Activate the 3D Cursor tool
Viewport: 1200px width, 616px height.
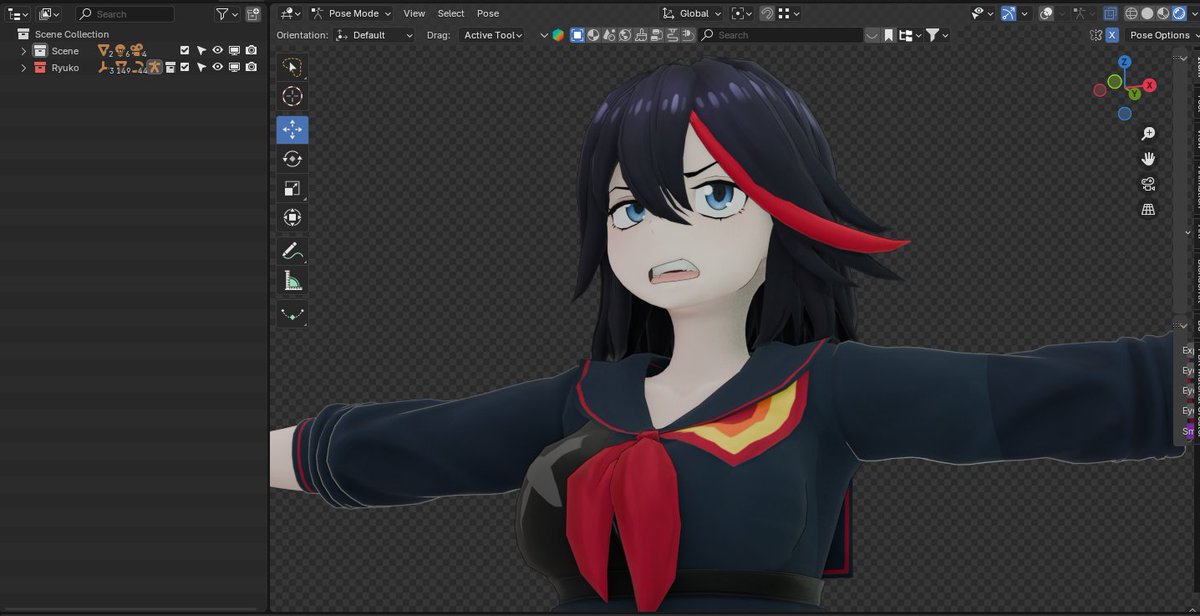(x=292, y=96)
